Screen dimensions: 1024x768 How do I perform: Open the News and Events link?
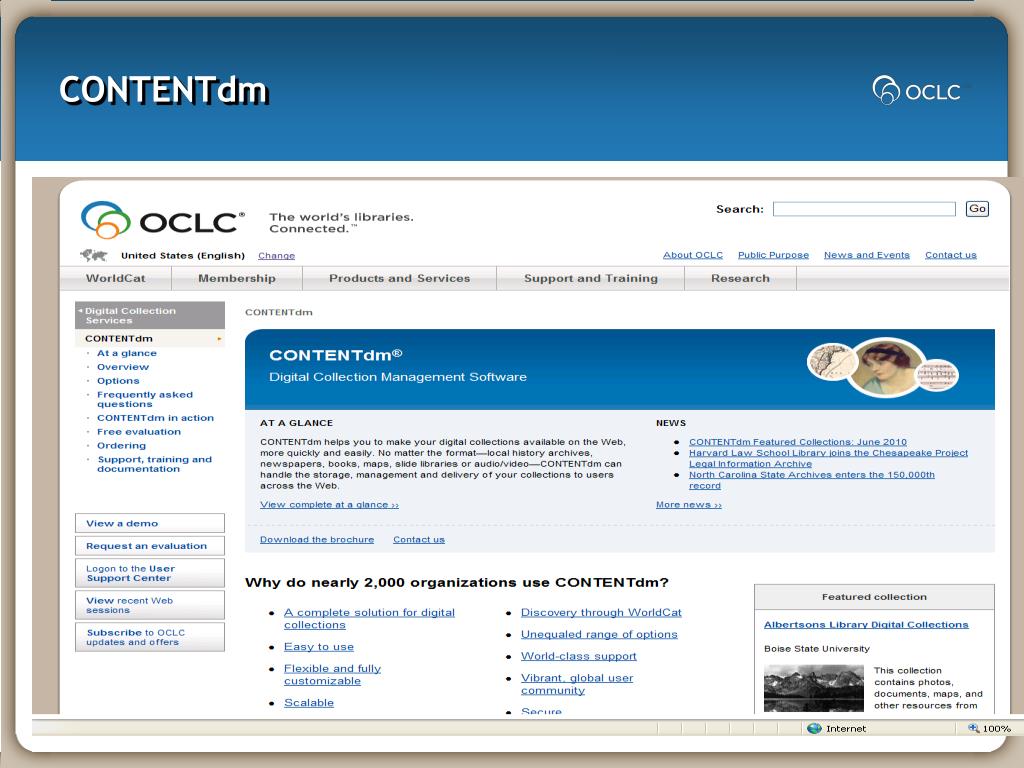point(867,255)
